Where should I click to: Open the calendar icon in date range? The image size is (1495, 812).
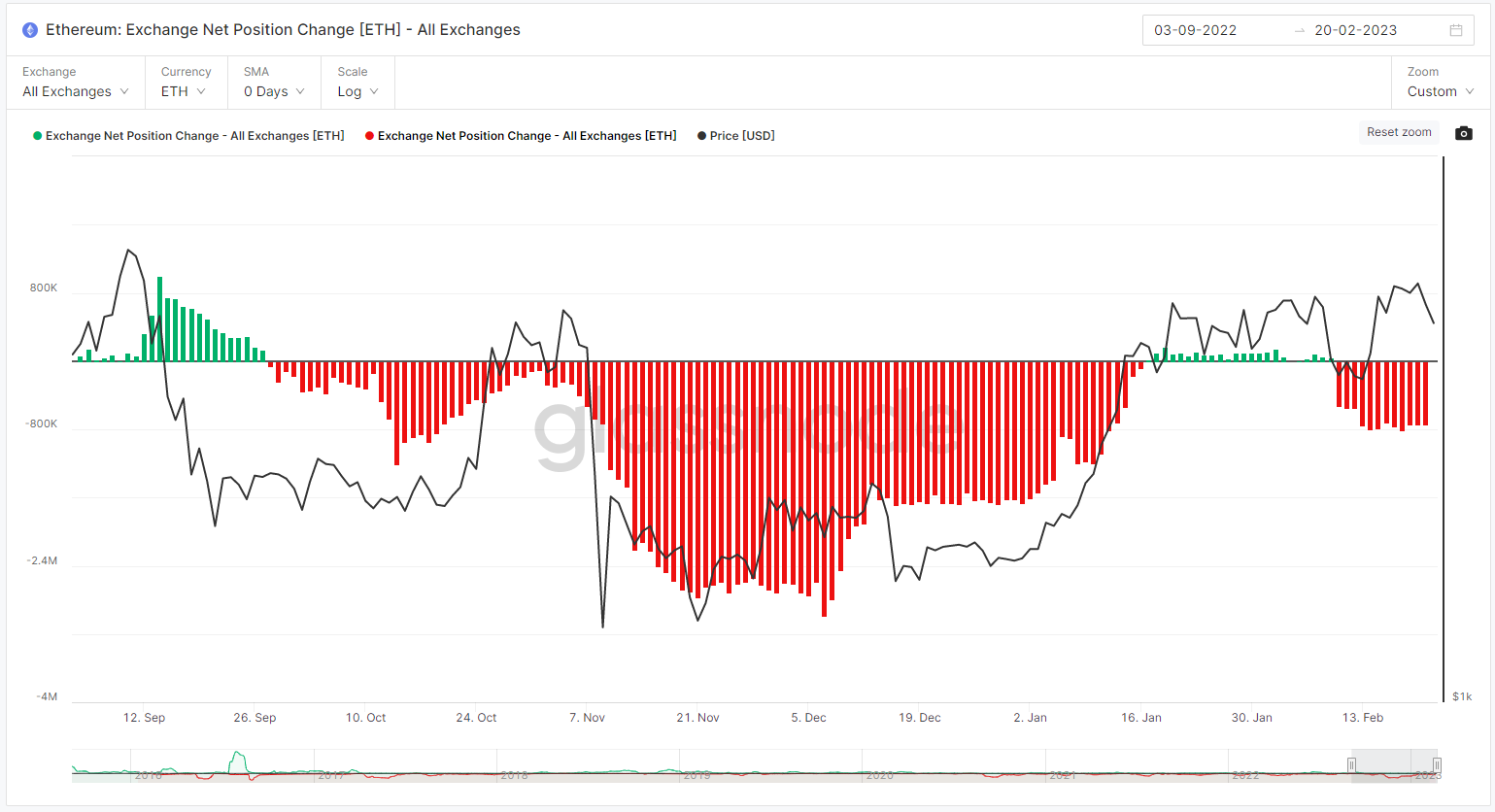[1456, 30]
